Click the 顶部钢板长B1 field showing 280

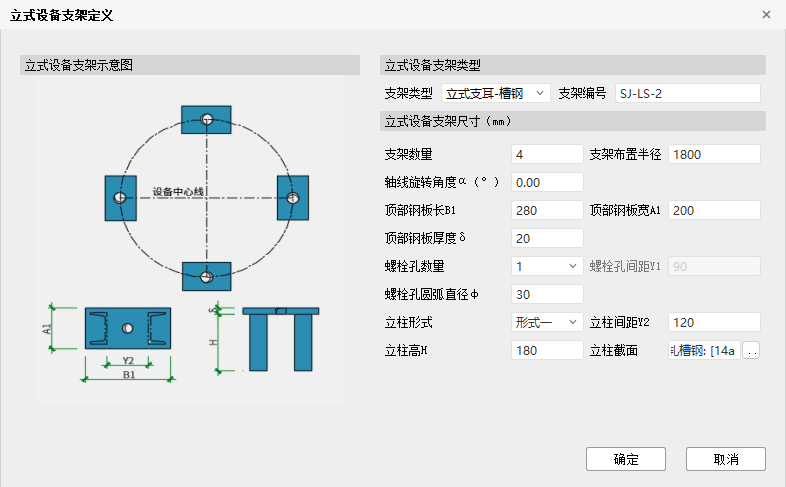(x=547, y=210)
